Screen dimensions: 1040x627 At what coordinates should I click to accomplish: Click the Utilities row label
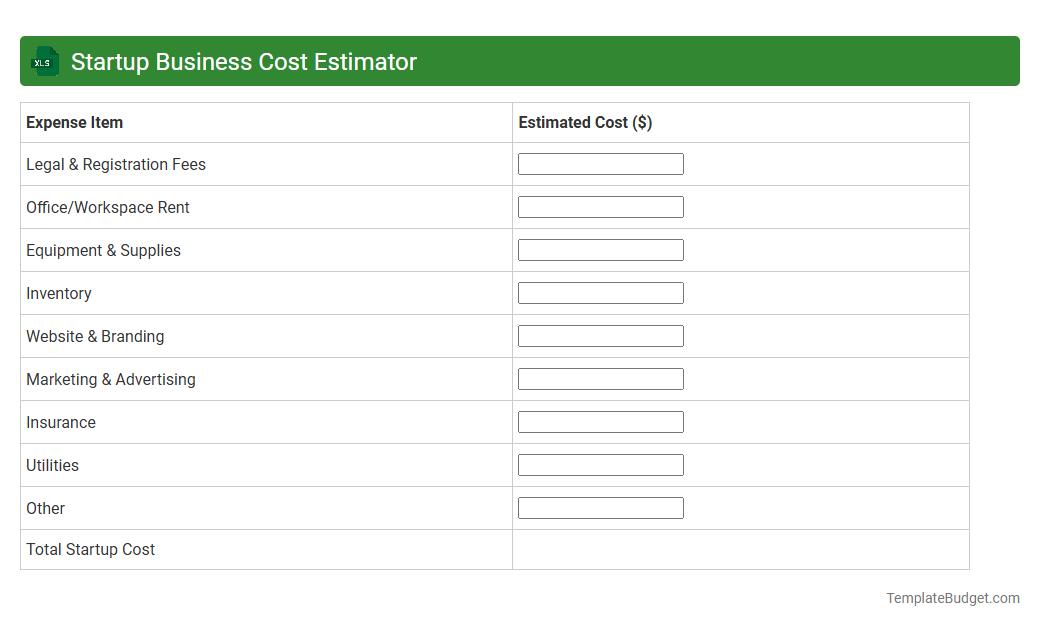point(52,465)
